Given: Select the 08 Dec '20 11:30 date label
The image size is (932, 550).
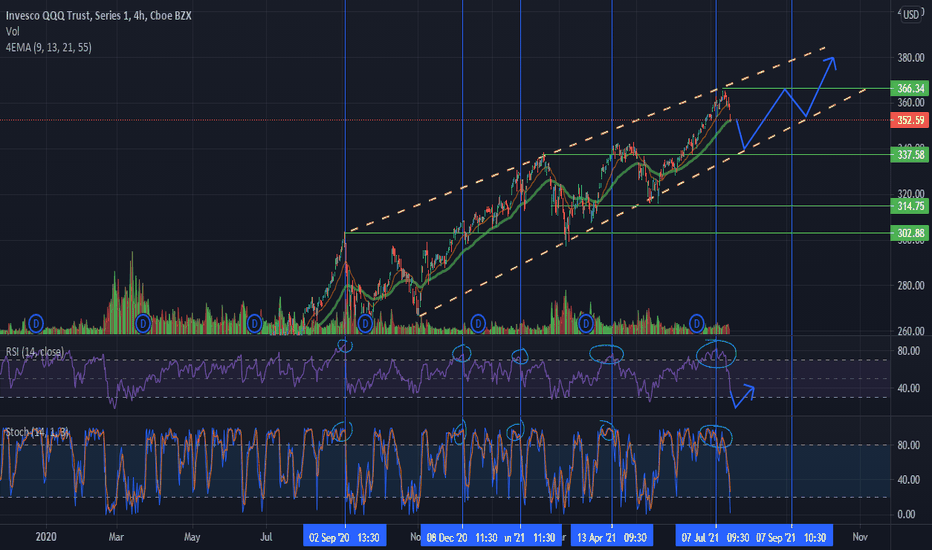Looking at the screenshot, I should [x=462, y=537].
